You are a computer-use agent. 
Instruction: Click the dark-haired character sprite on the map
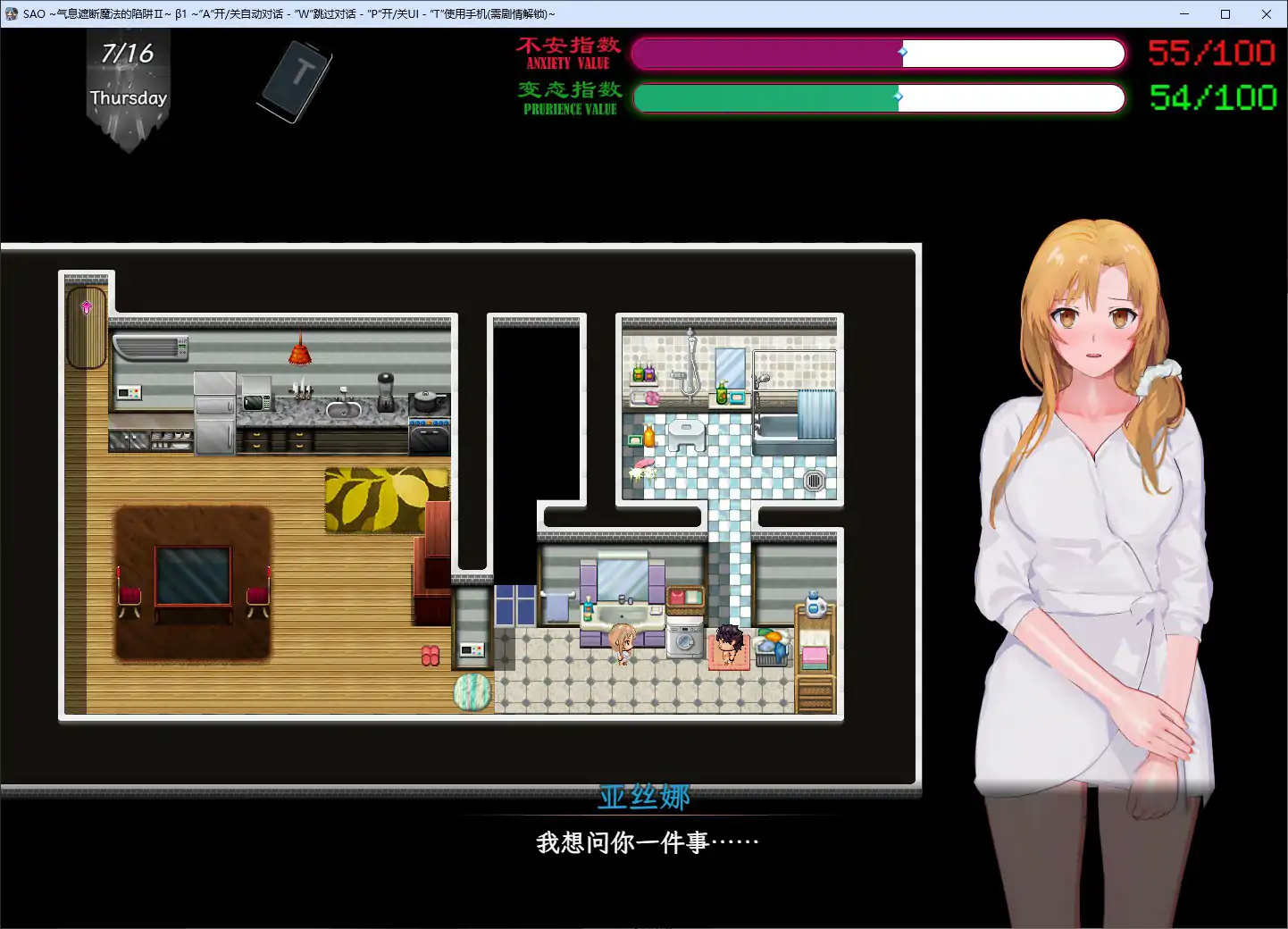tap(730, 644)
